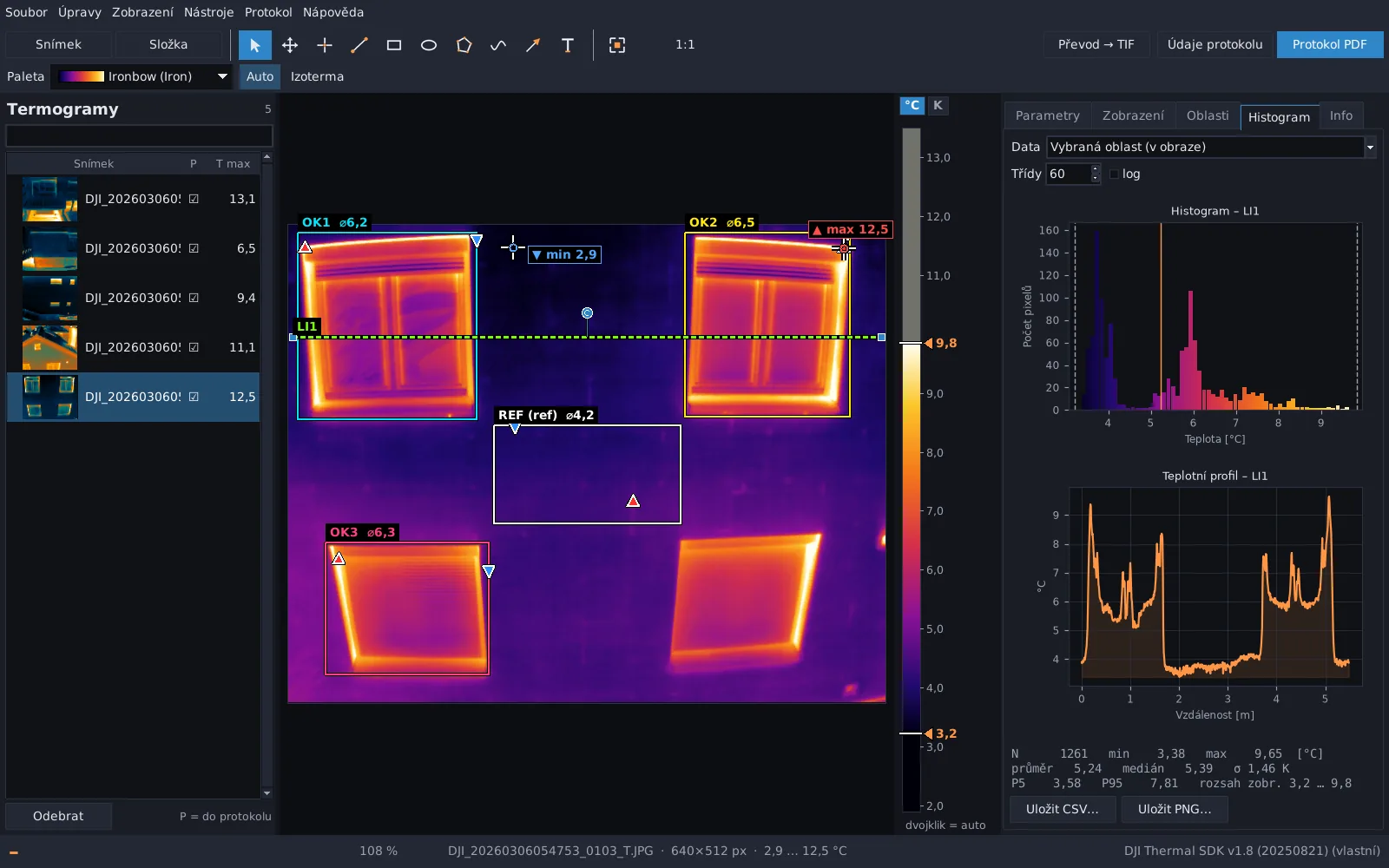
Task: Toggle protocol checkbox for T max 11,1 row
Action: [194, 347]
